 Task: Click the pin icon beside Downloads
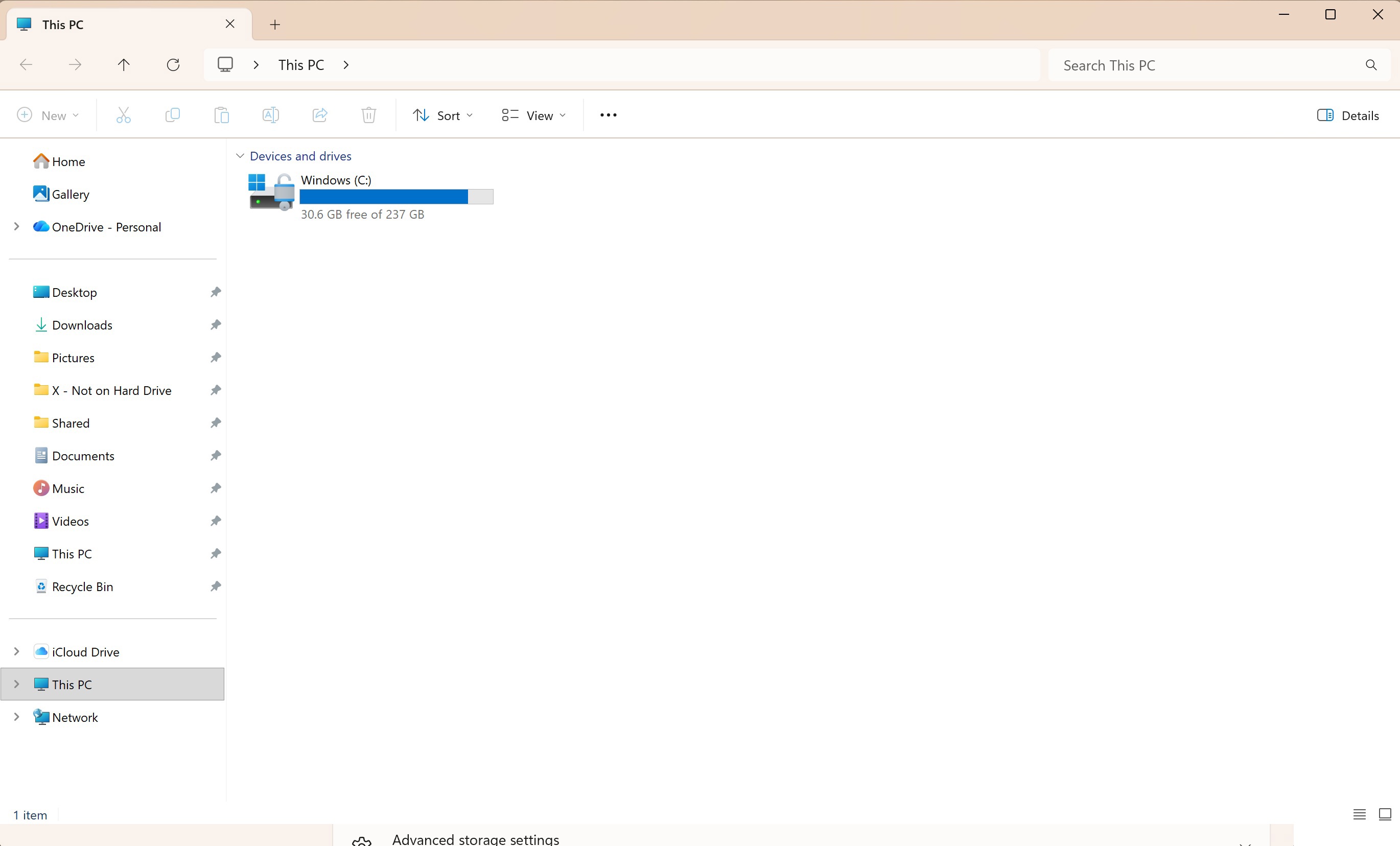point(215,325)
